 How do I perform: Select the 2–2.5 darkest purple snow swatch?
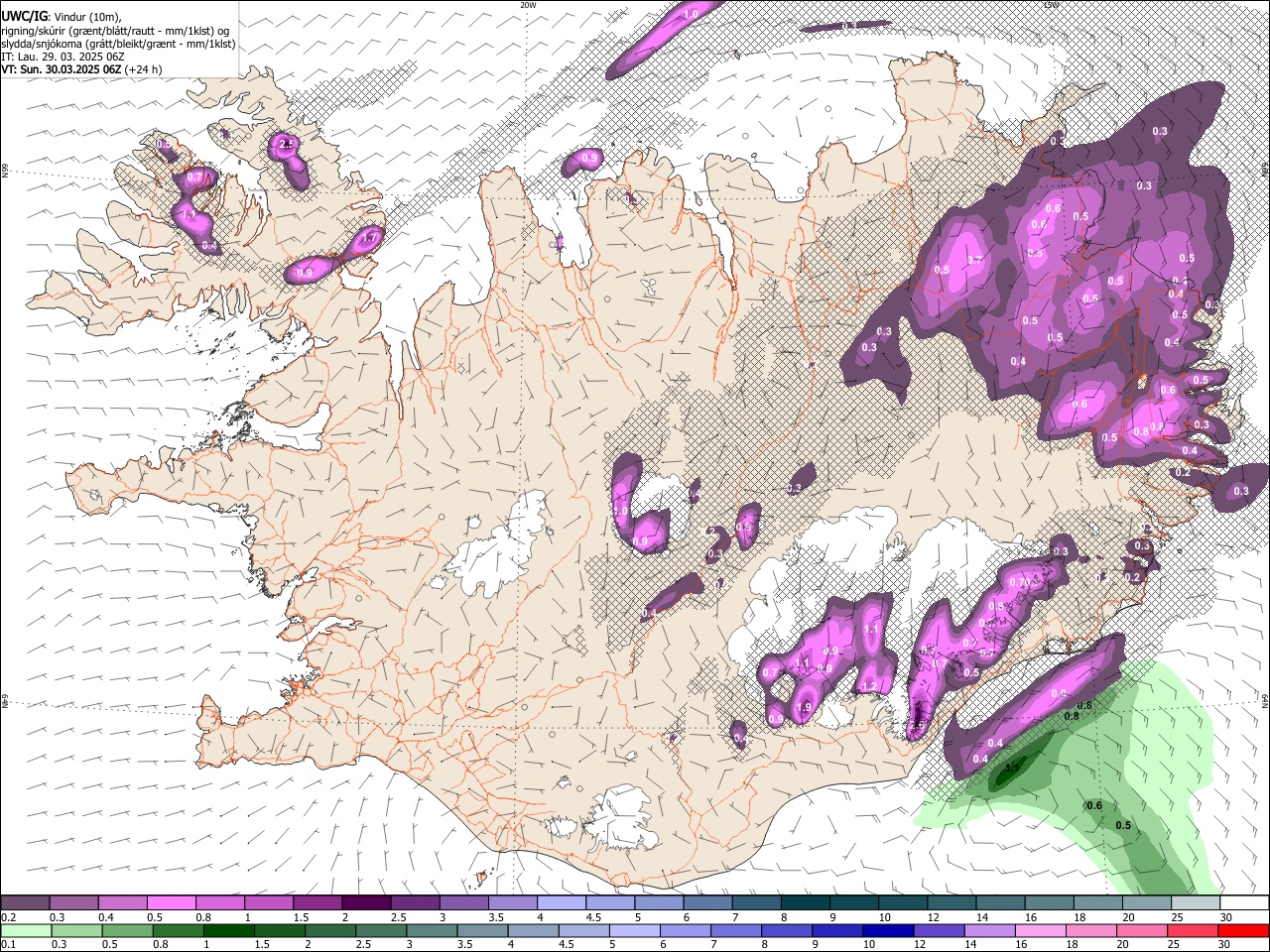coord(365,903)
